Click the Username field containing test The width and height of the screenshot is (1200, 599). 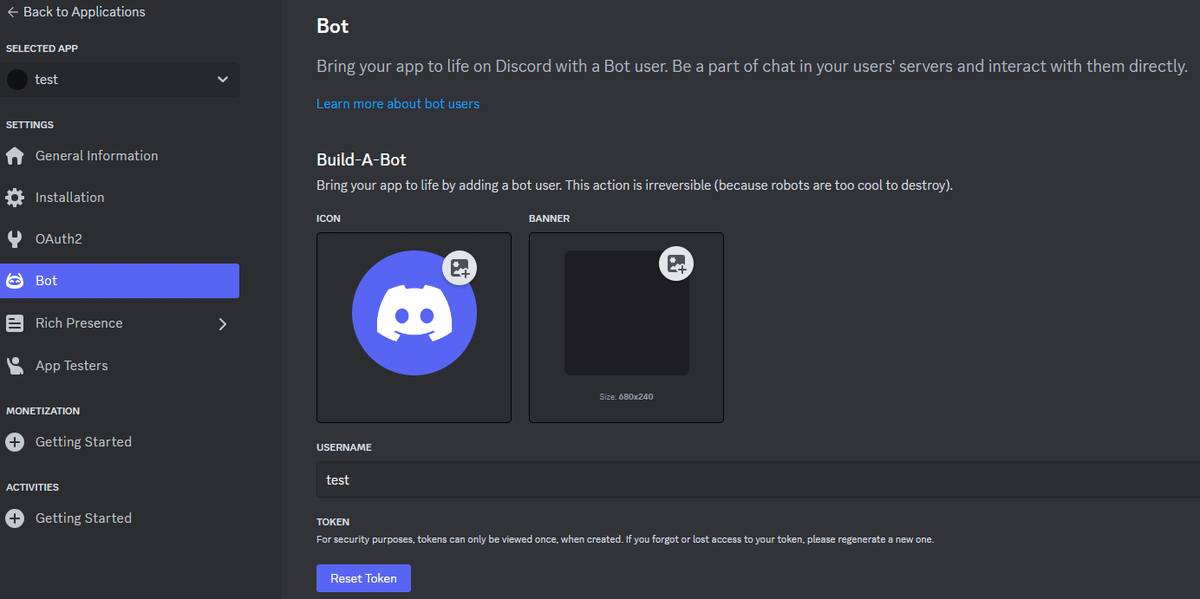point(758,480)
